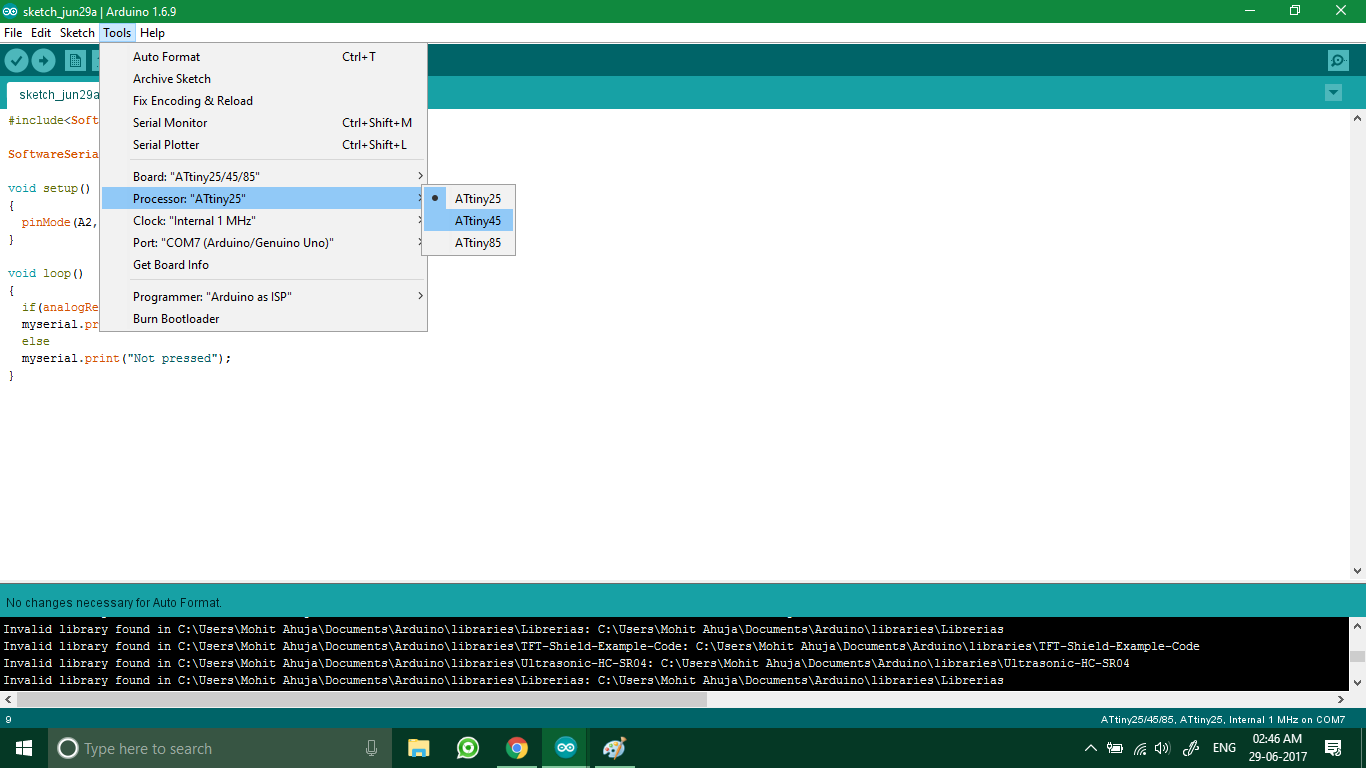Open the Wi-Fi network tray icon

1139,748
